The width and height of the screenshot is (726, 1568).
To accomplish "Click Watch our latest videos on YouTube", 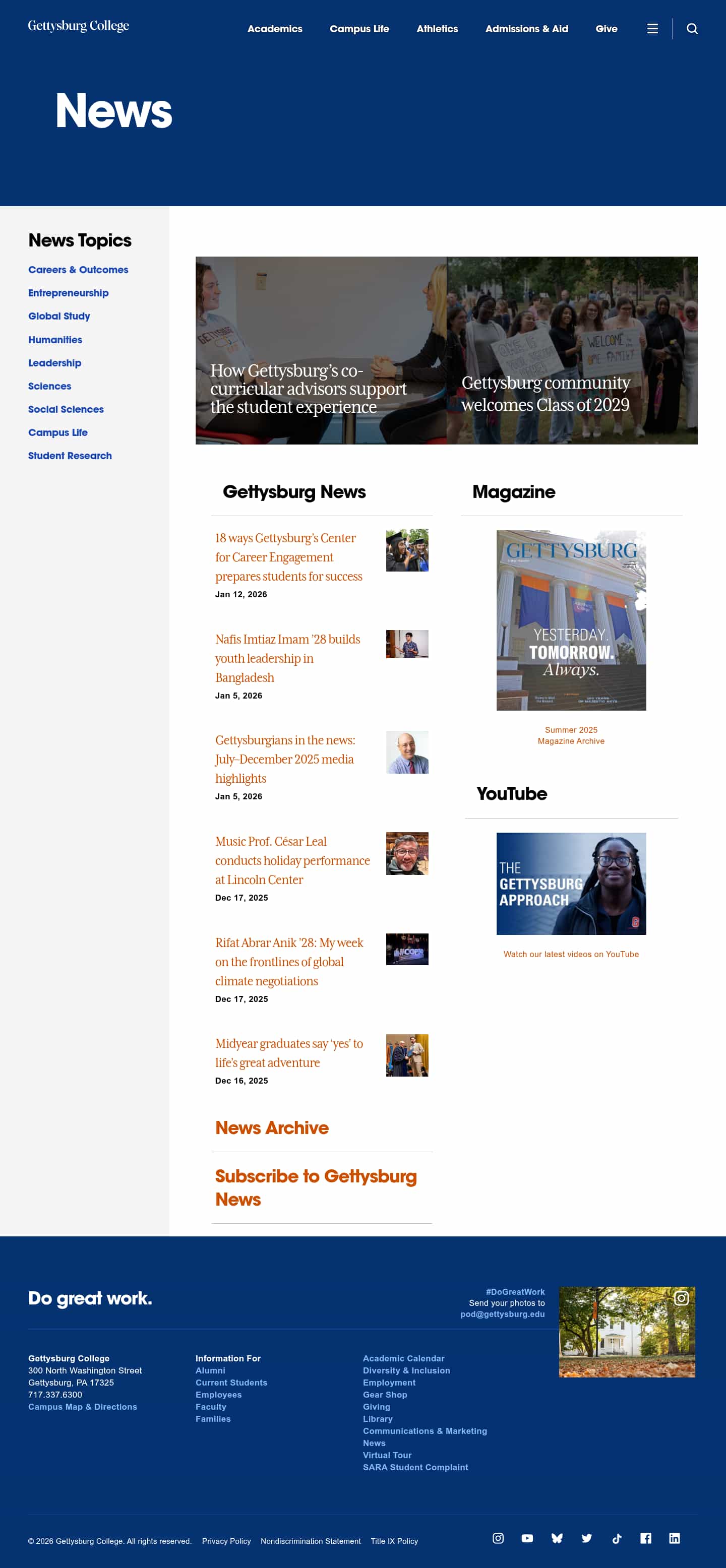I will click(571, 954).
